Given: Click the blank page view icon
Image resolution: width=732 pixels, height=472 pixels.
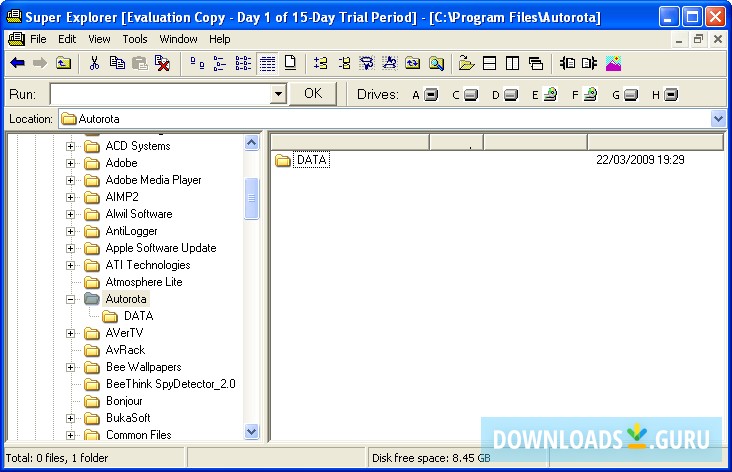Looking at the screenshot, I should pyautogui.click(x=290, y=63).
